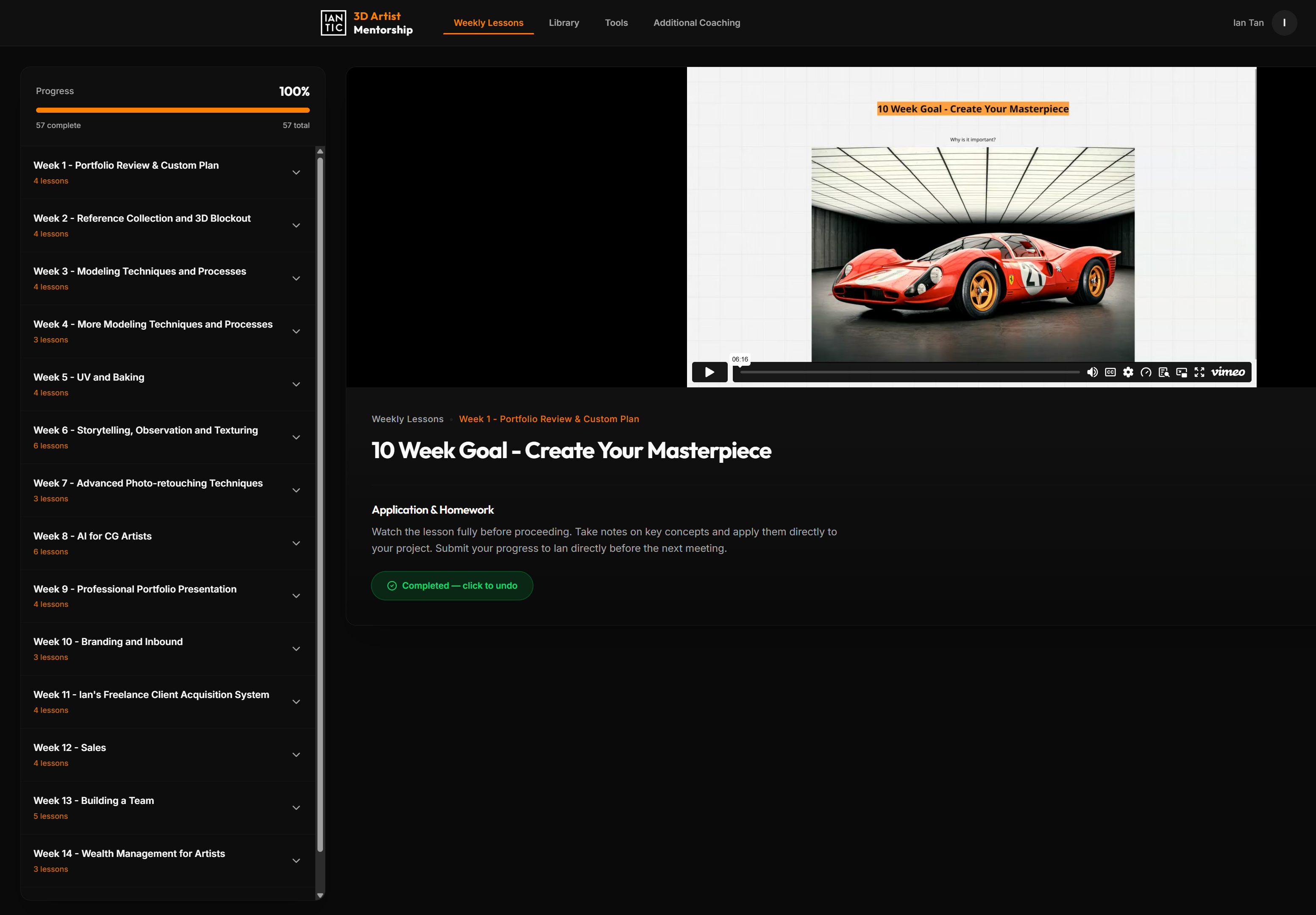Expand Week 5 UV and Baking chevron

pos(296,384)
